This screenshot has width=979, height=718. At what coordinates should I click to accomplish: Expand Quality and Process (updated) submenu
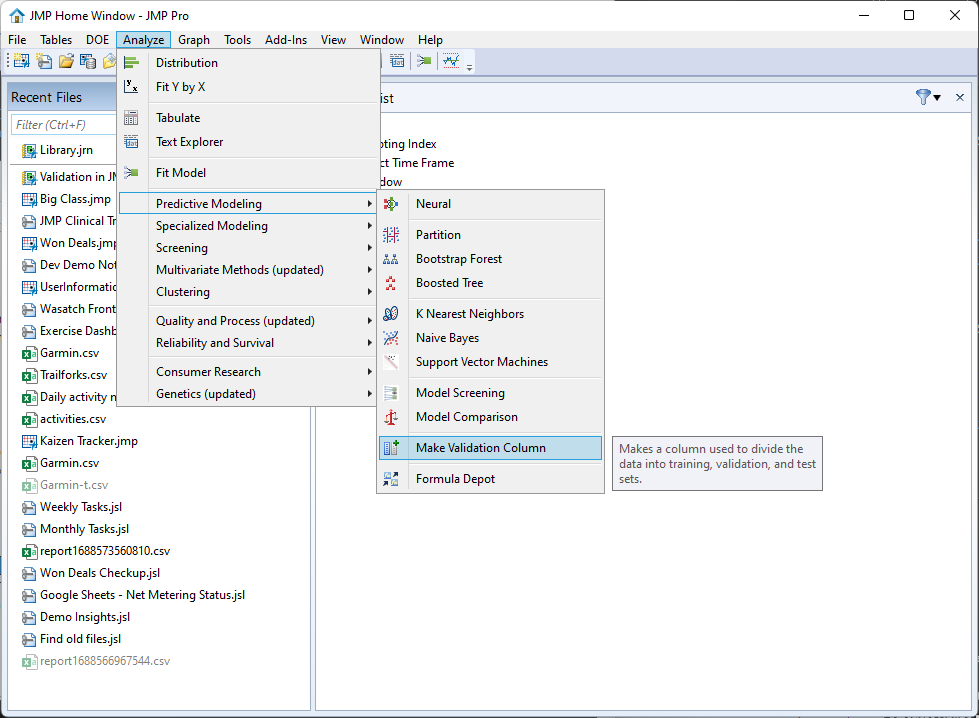pos(249,321)
